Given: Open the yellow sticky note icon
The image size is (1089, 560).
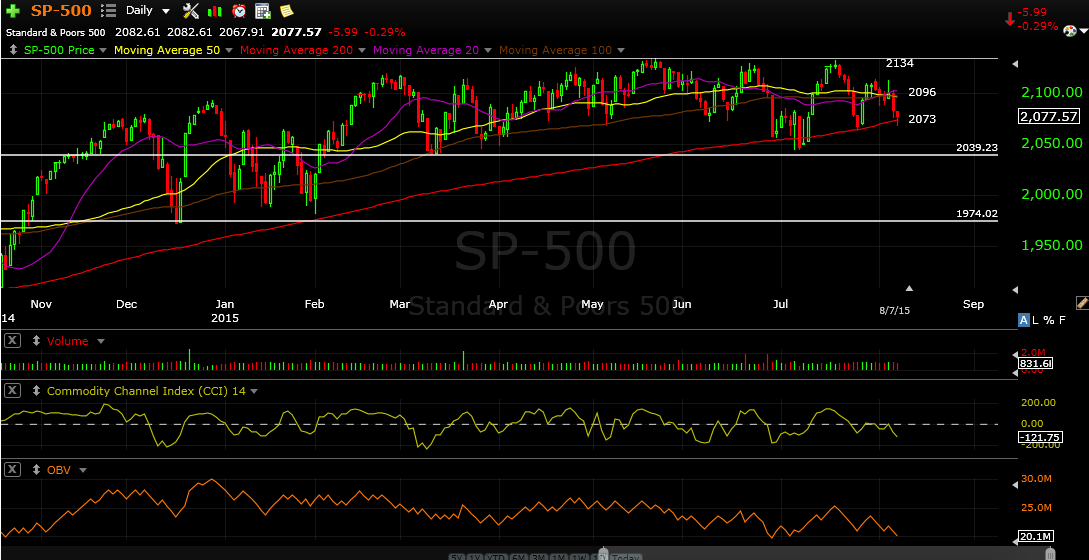Looking at the screenshot, I should click(x=286, y=10).
